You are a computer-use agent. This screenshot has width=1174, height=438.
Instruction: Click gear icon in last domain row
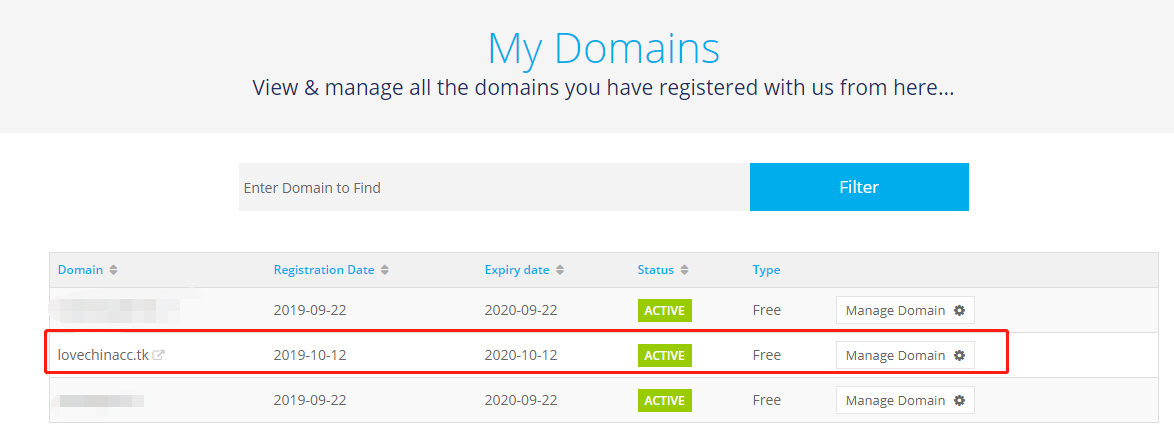pyautogui.click(x=959, y=400)
